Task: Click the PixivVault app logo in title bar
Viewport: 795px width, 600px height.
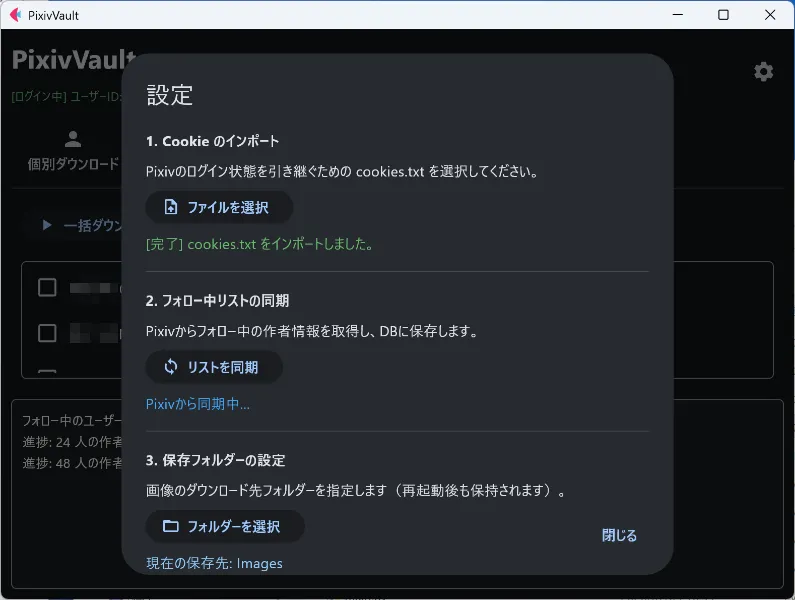Action: click(x=15, y=15)
